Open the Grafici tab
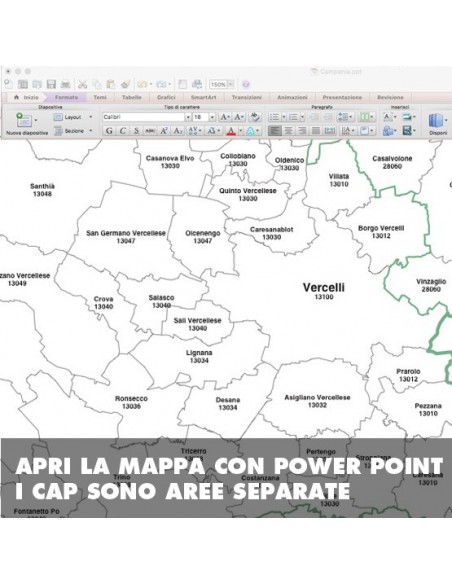 click(166, 98)
